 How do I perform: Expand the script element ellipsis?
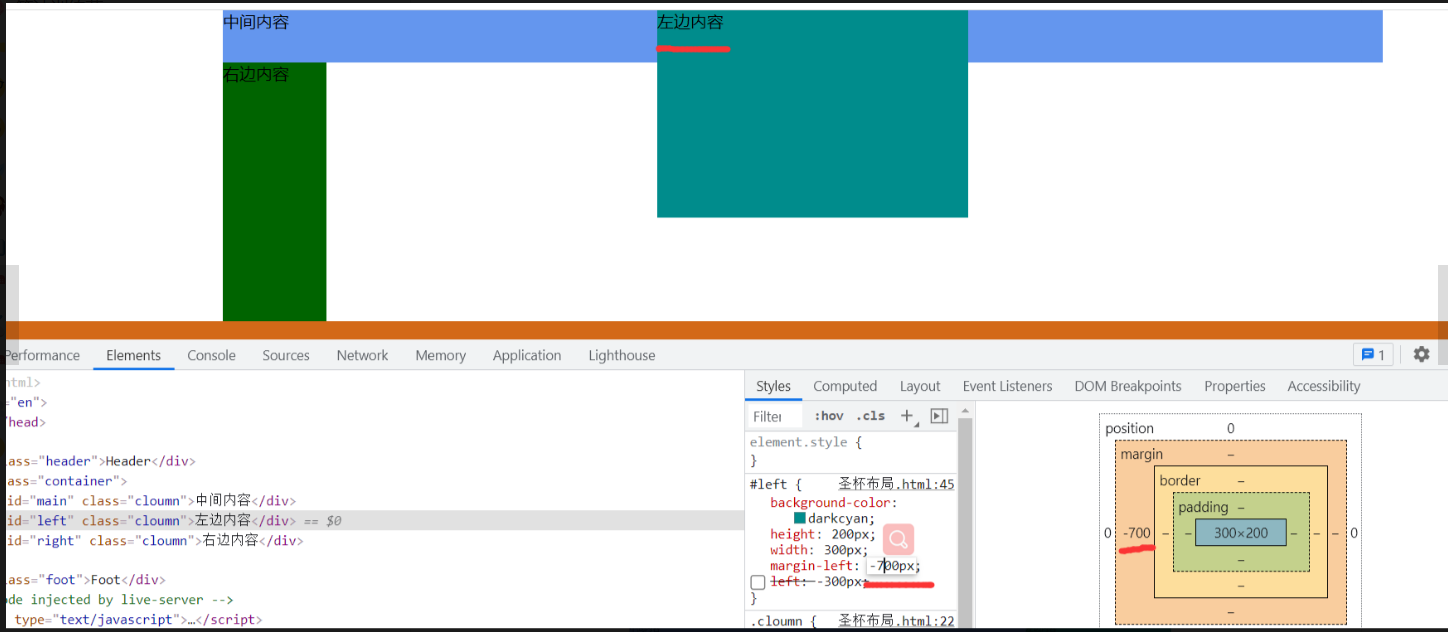tap(194, 620)
